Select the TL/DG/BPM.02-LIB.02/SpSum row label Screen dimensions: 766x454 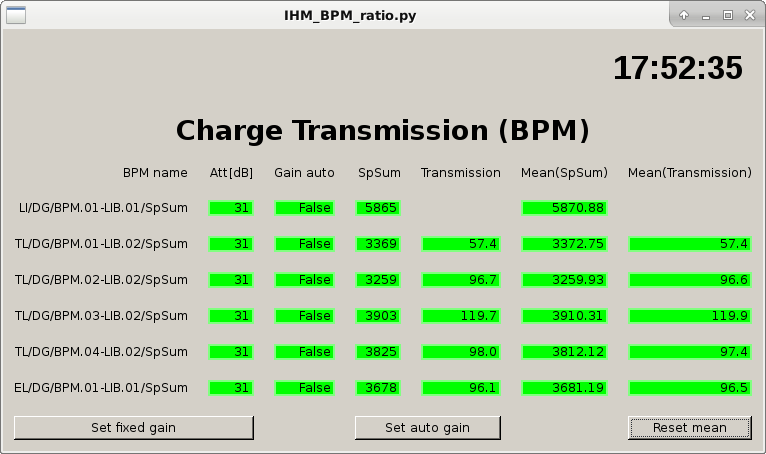click(101, 280)
